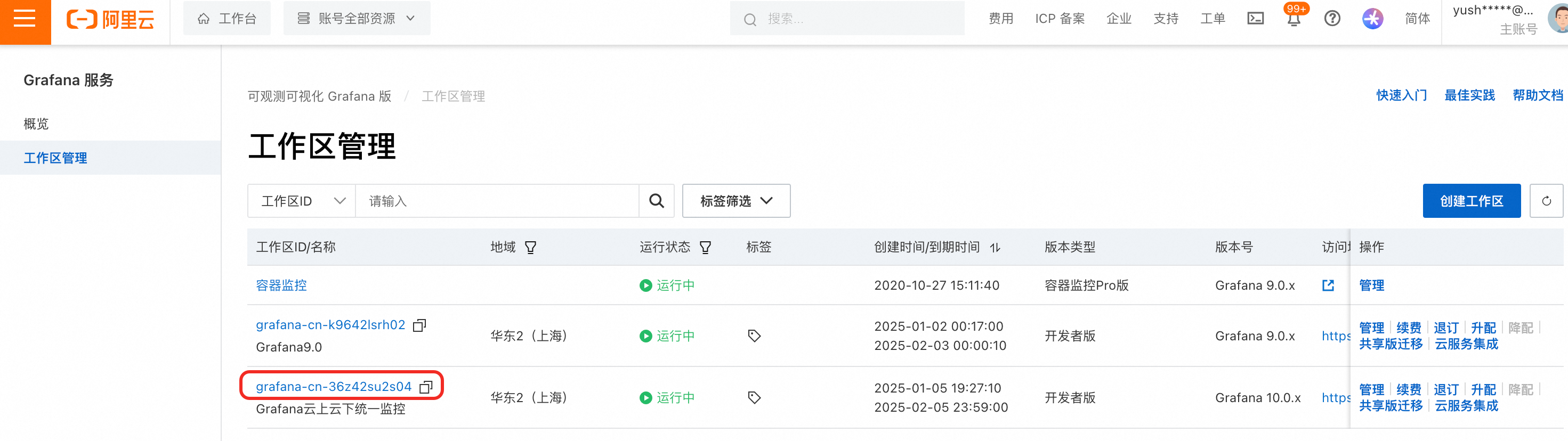Open the 工单 menu

coord(1213,19)
